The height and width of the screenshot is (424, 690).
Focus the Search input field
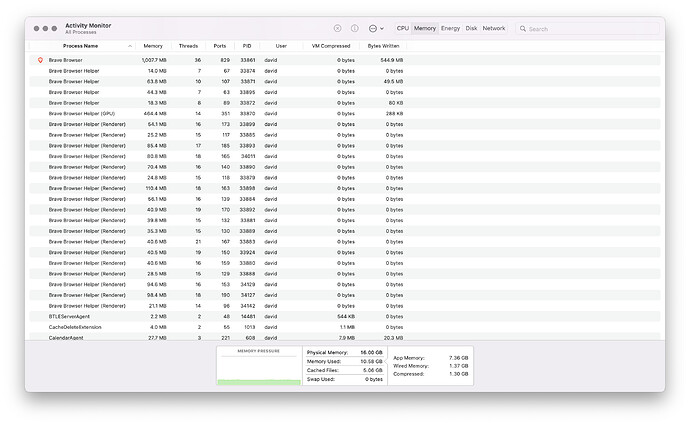tap(587, 29)
